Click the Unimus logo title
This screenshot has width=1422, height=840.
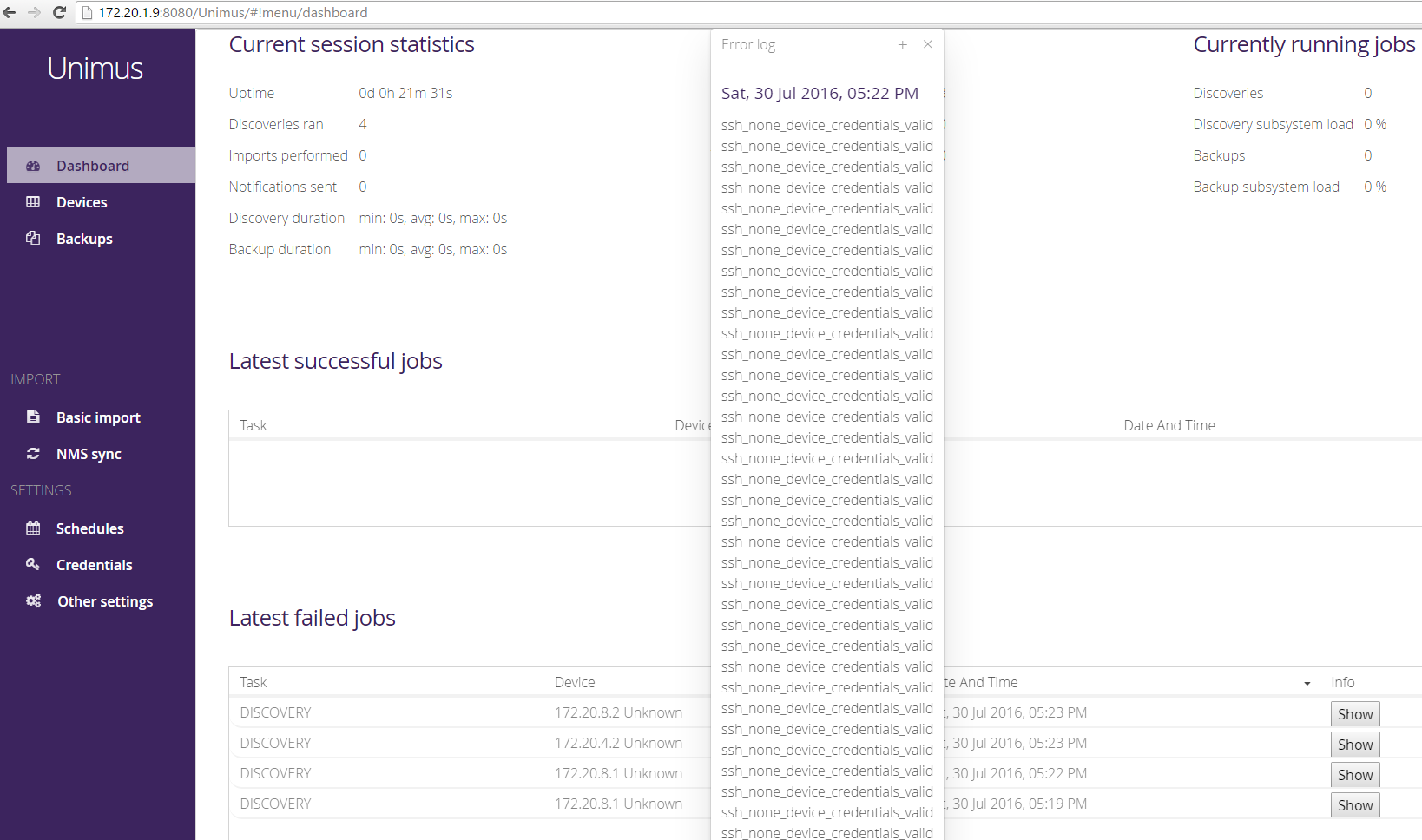coord(95,69)
